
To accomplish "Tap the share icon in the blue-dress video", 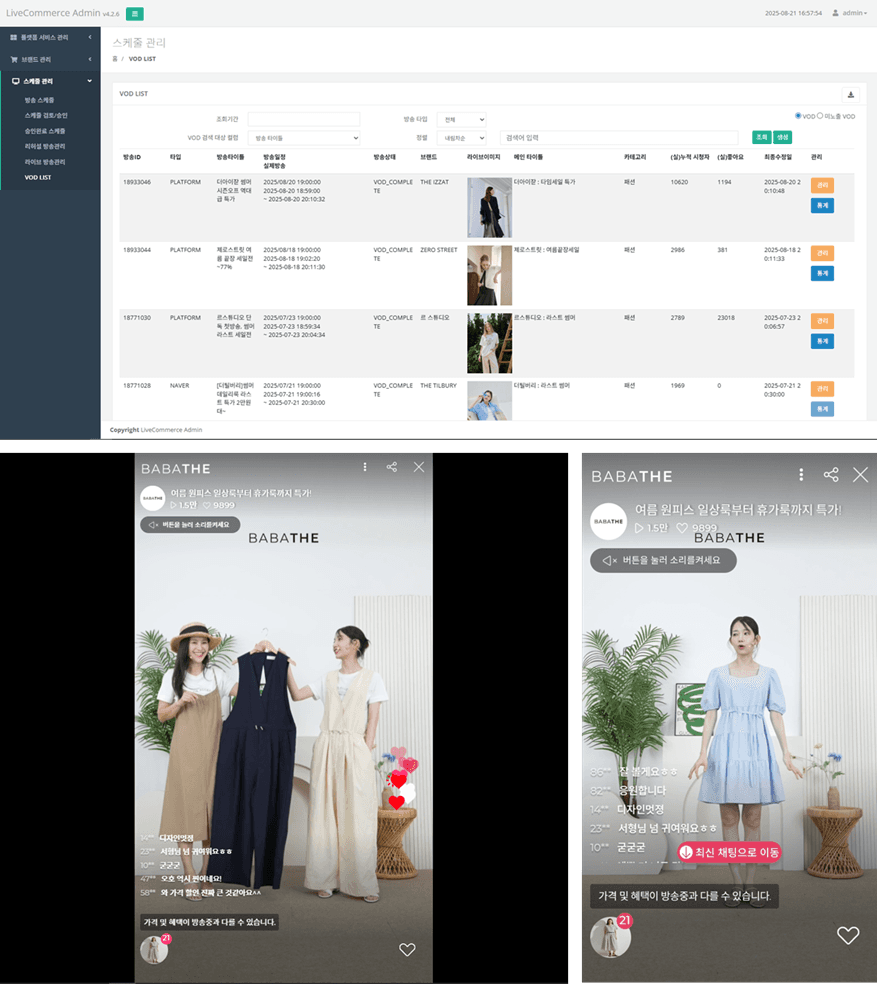I will tap(831, 474).
